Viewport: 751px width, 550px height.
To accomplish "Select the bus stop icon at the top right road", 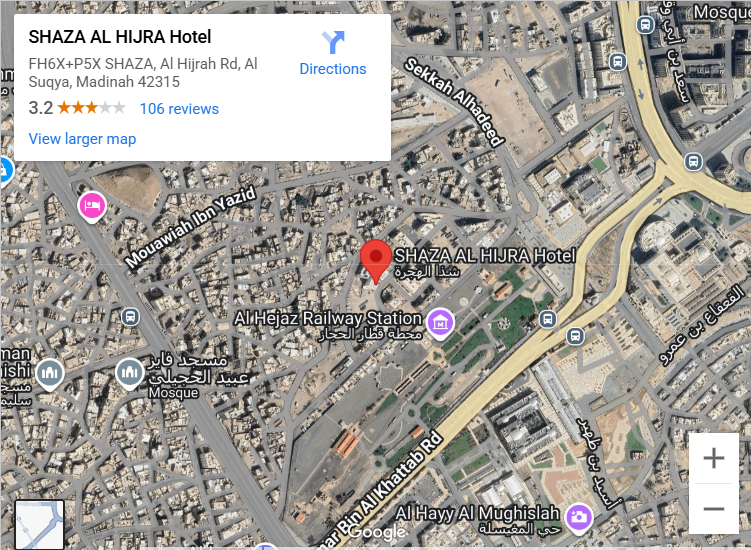I will point(645,24).
